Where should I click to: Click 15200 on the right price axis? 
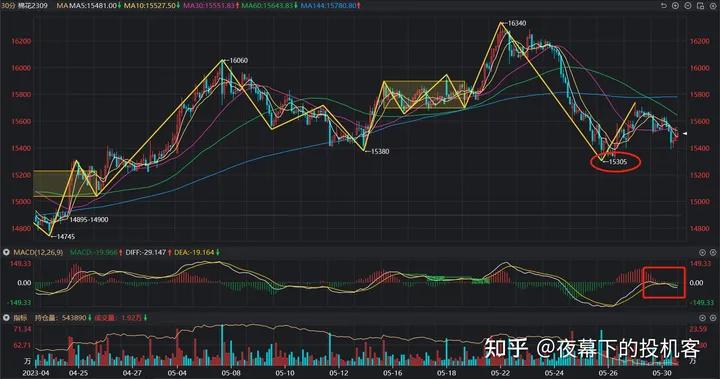tap(699, 175)
